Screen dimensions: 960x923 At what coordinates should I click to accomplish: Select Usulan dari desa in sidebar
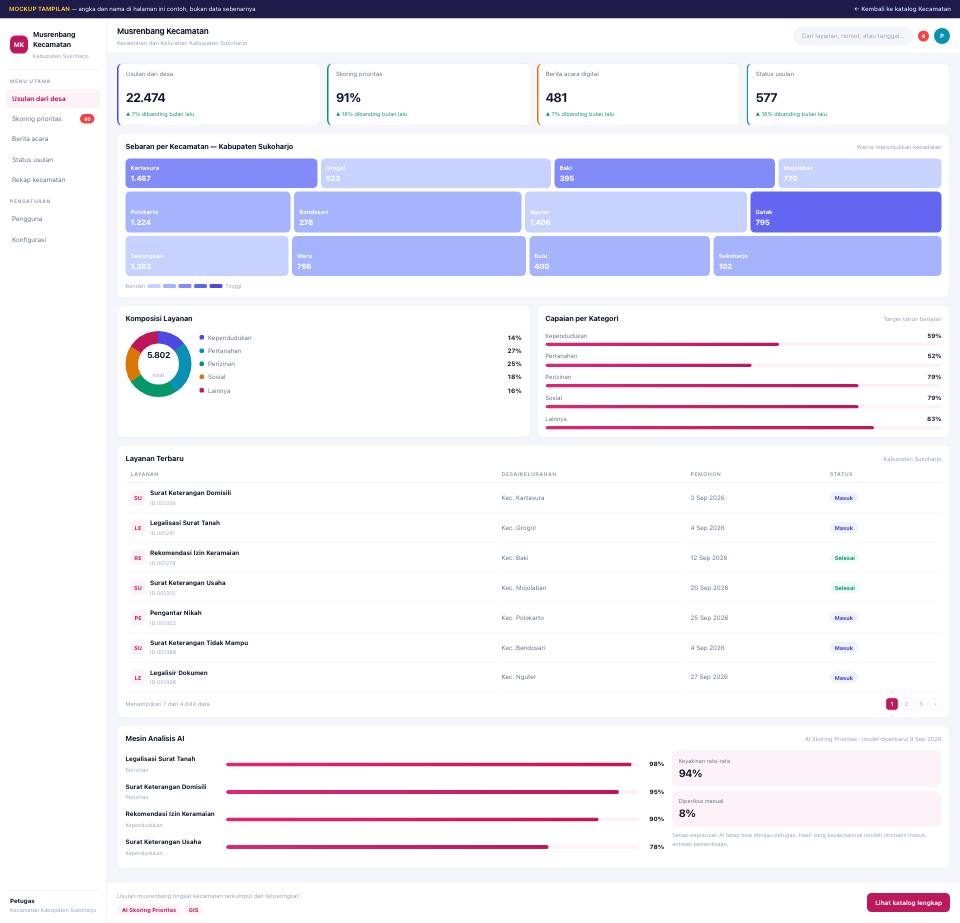click(x=53, y=99)
